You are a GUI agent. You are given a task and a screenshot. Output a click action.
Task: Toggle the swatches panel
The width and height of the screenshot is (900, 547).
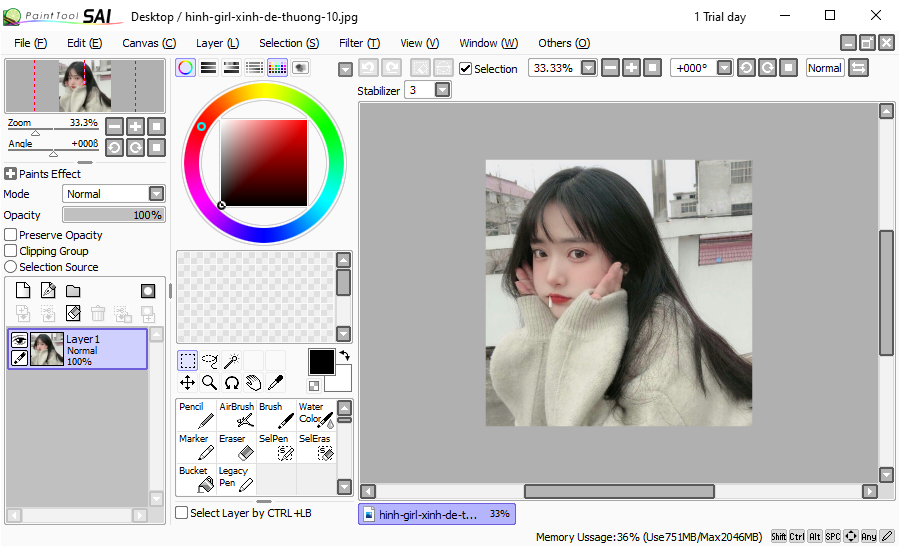pos(277,68)
